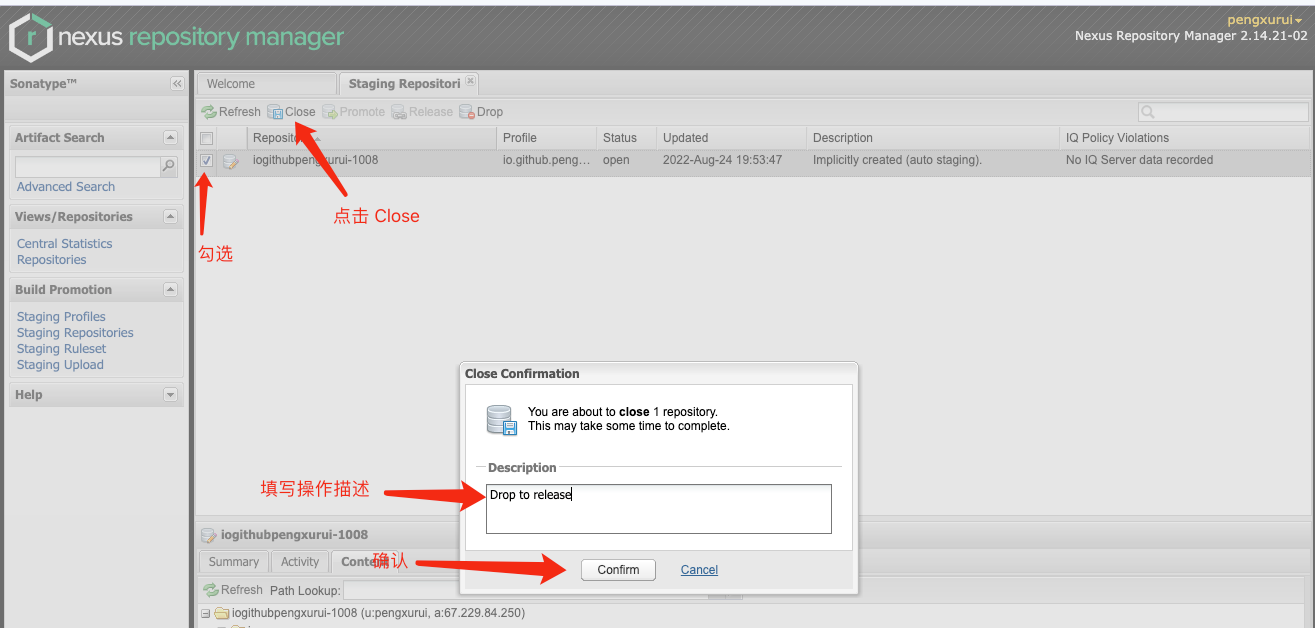
Task: Select the iogithubpengxurui-1008 repository name cell
Action: tap(371, 160)
